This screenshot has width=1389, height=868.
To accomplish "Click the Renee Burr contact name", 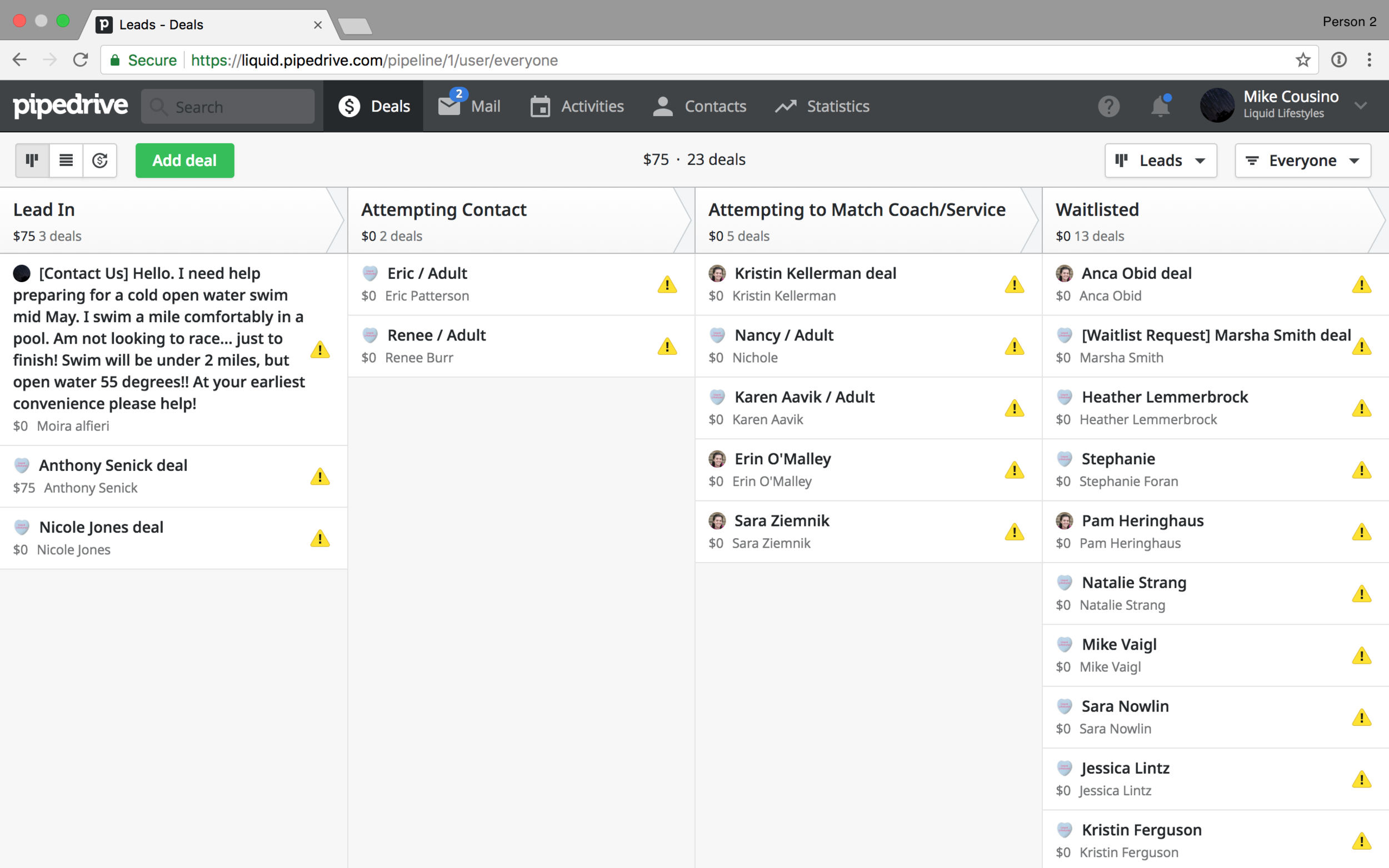I will 419,358.
